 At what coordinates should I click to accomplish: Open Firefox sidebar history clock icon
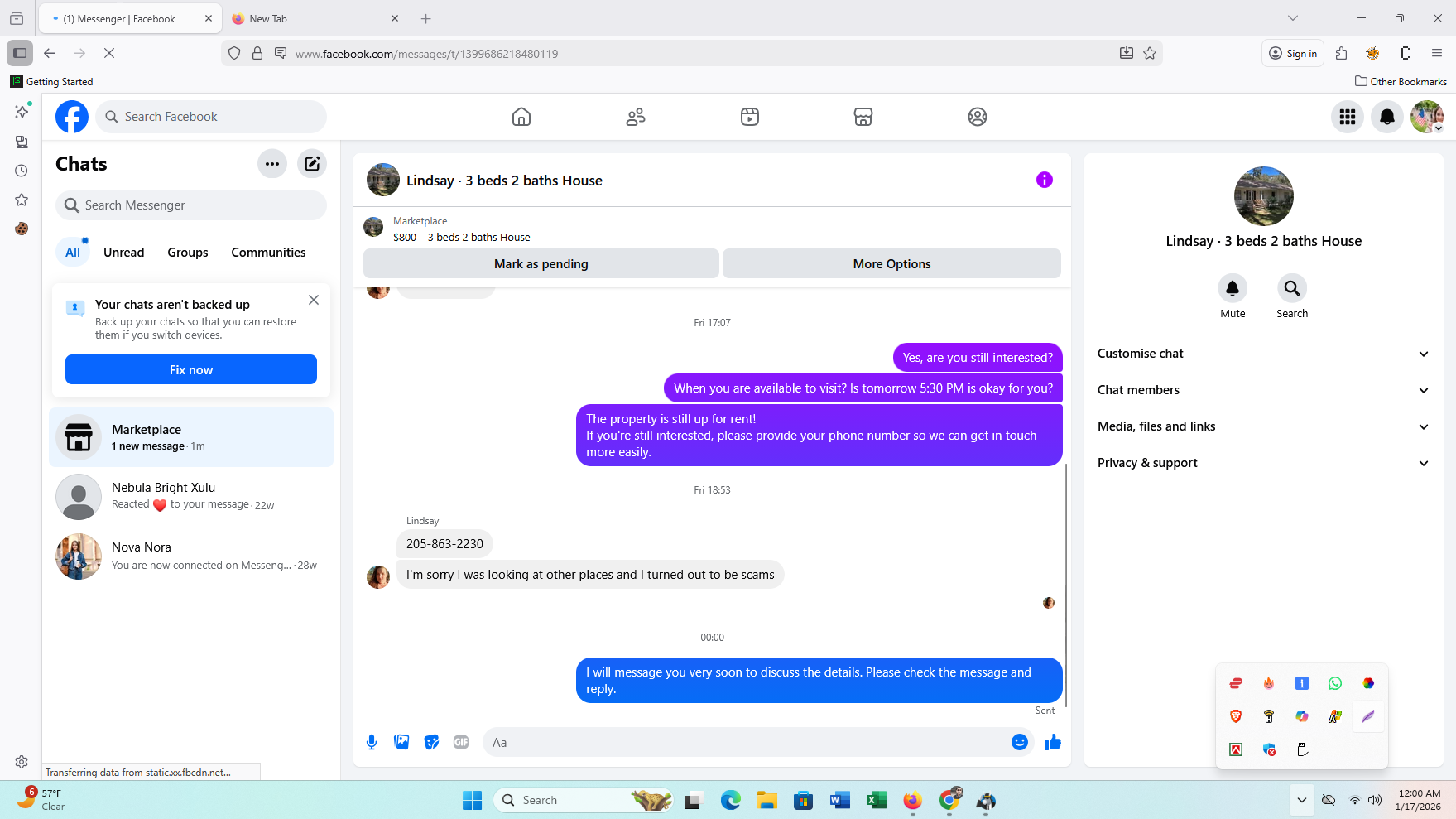(22, 171)
